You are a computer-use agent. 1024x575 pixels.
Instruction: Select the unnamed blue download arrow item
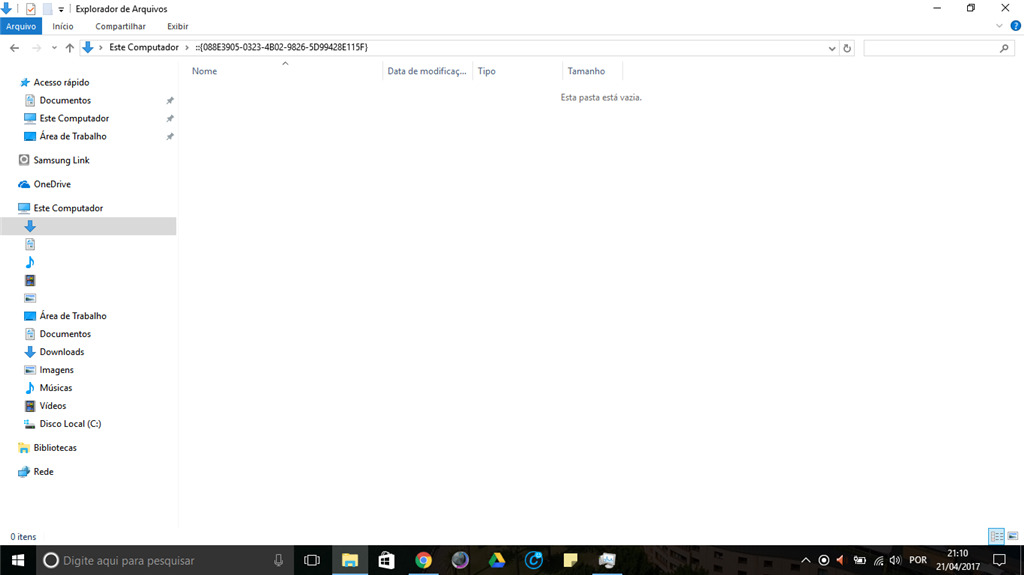click(30, 226)
